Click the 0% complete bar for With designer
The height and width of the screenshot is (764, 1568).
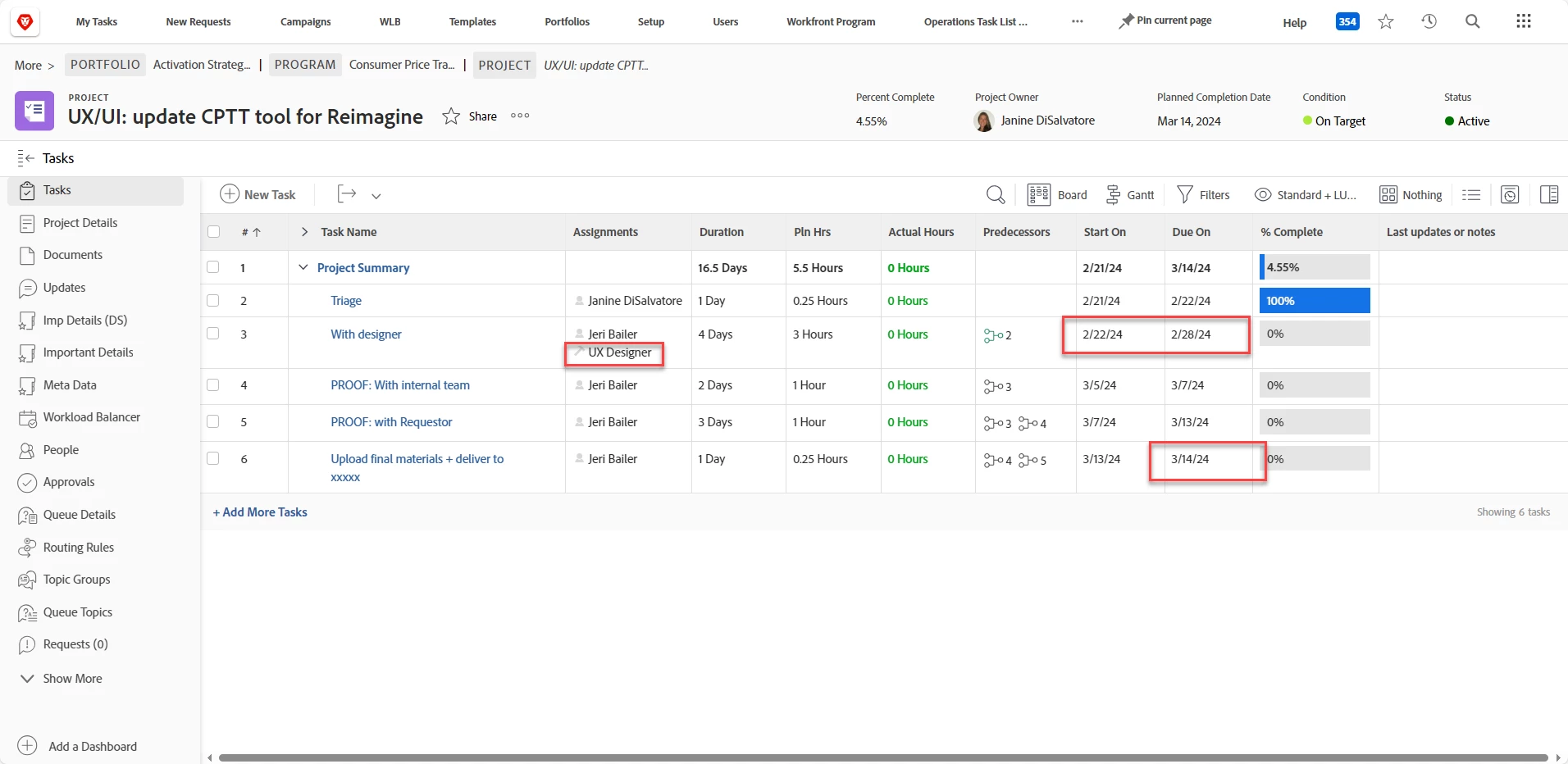pos(1315,334)
